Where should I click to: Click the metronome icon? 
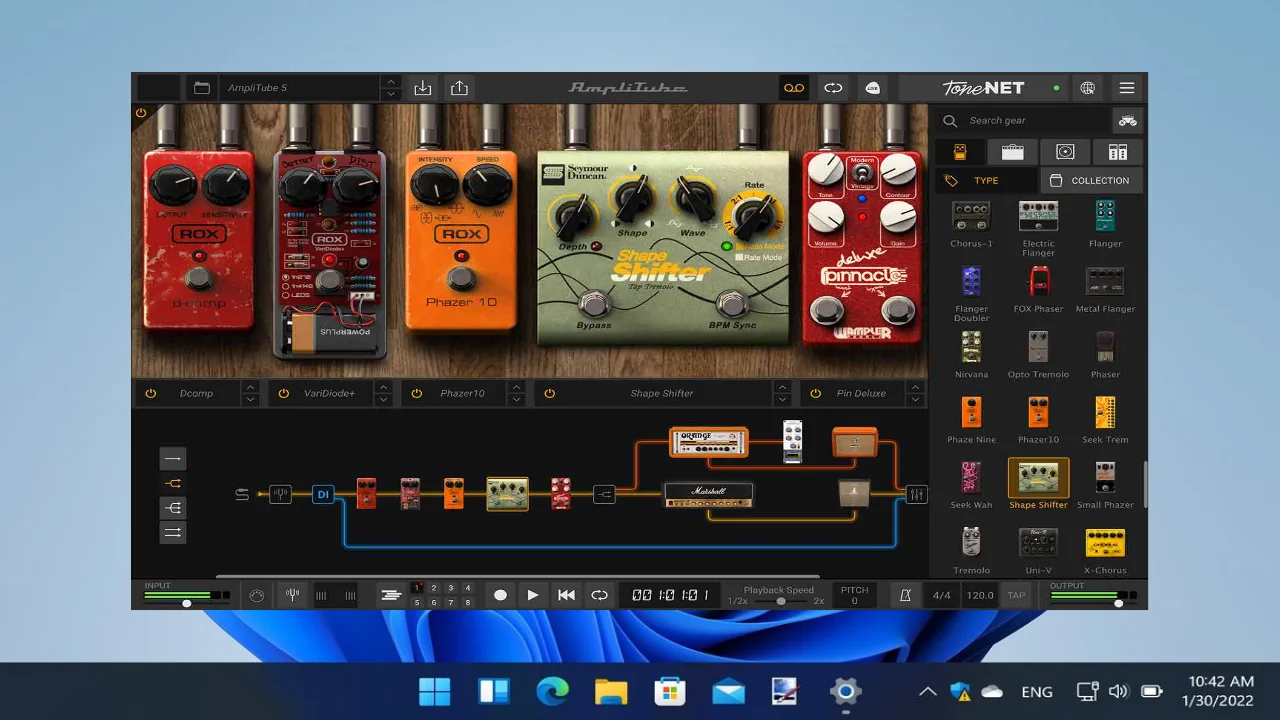click(905, 595)
